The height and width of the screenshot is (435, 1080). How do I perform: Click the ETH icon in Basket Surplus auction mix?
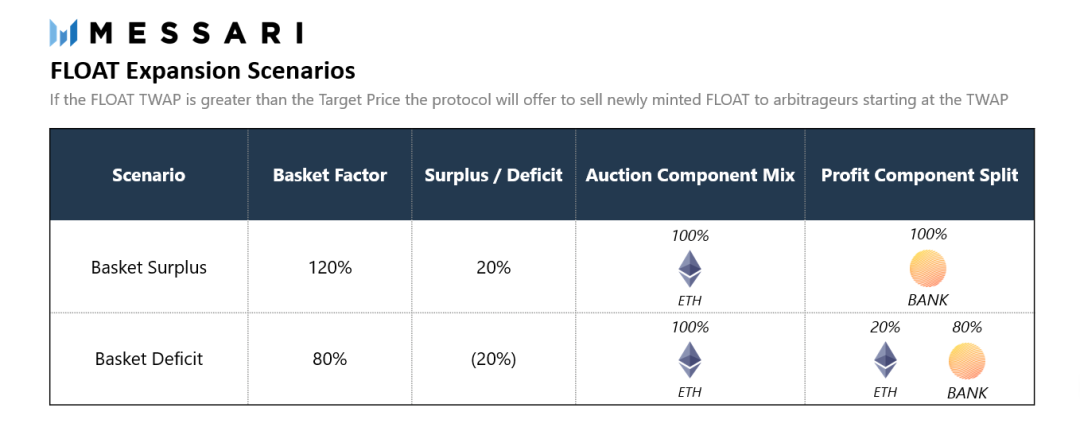coord(690,269)
